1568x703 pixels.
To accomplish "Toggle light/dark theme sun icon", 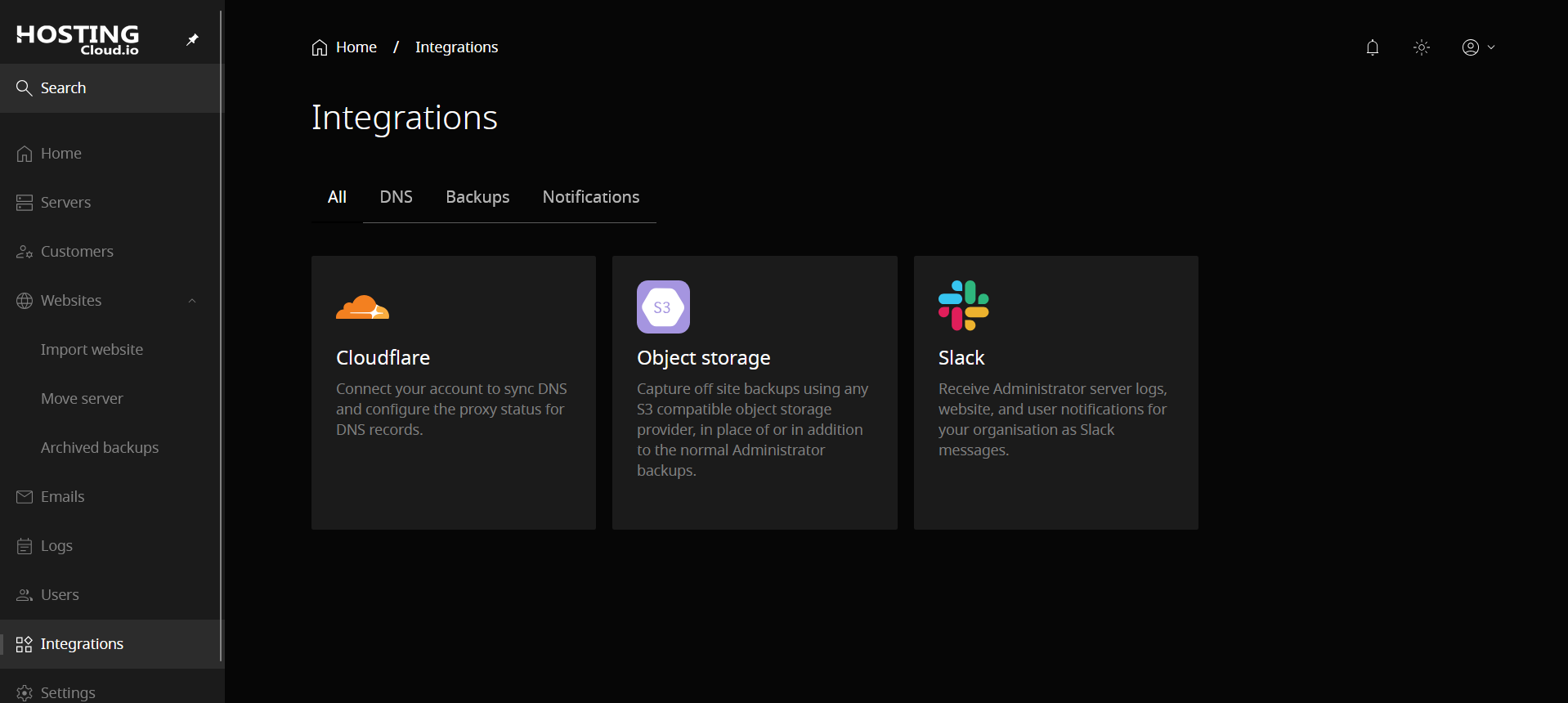I will [1422, 47].
